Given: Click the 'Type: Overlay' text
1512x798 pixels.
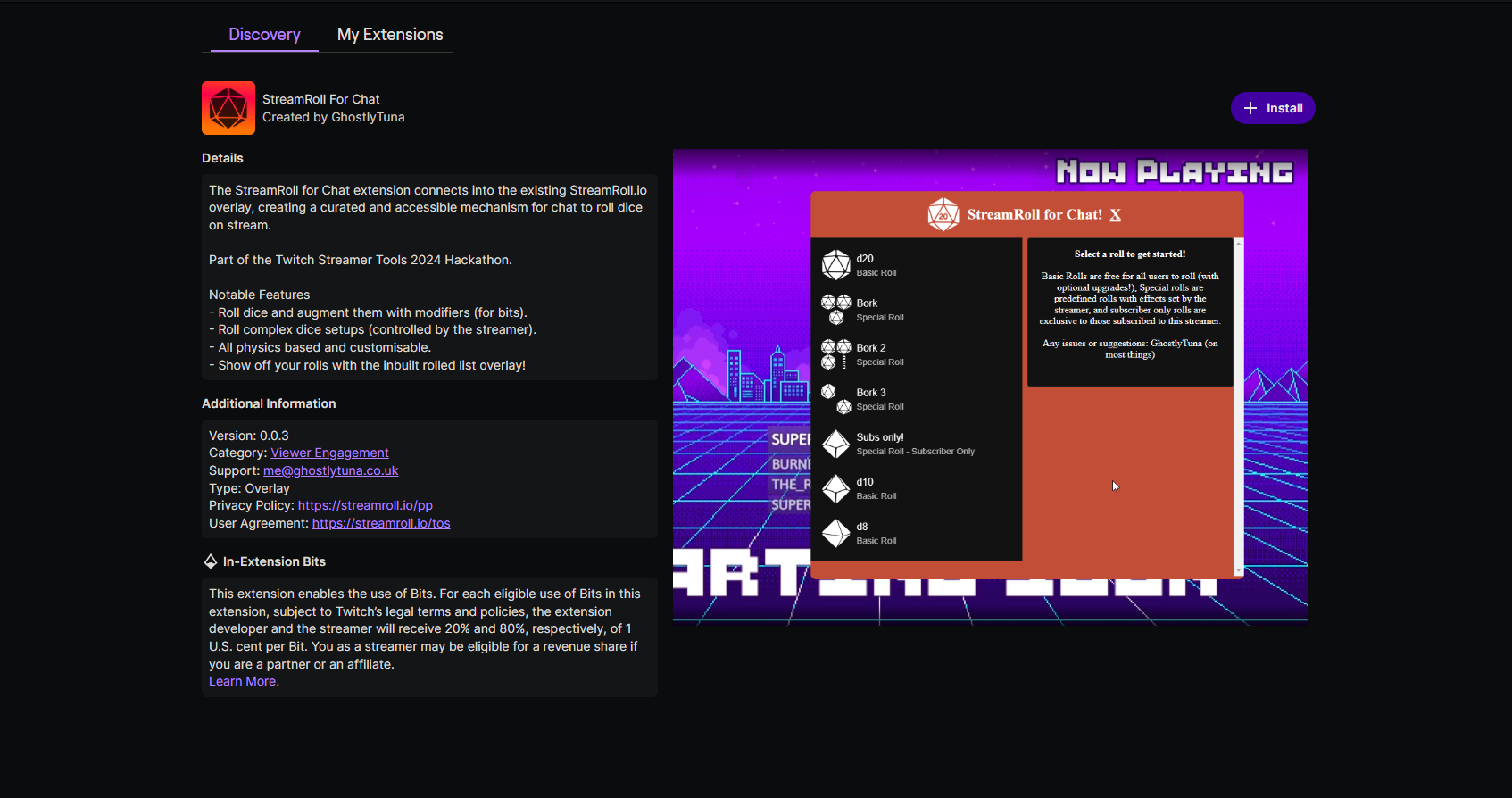Looking at the screenshot, I should click(x=249, y=488).
